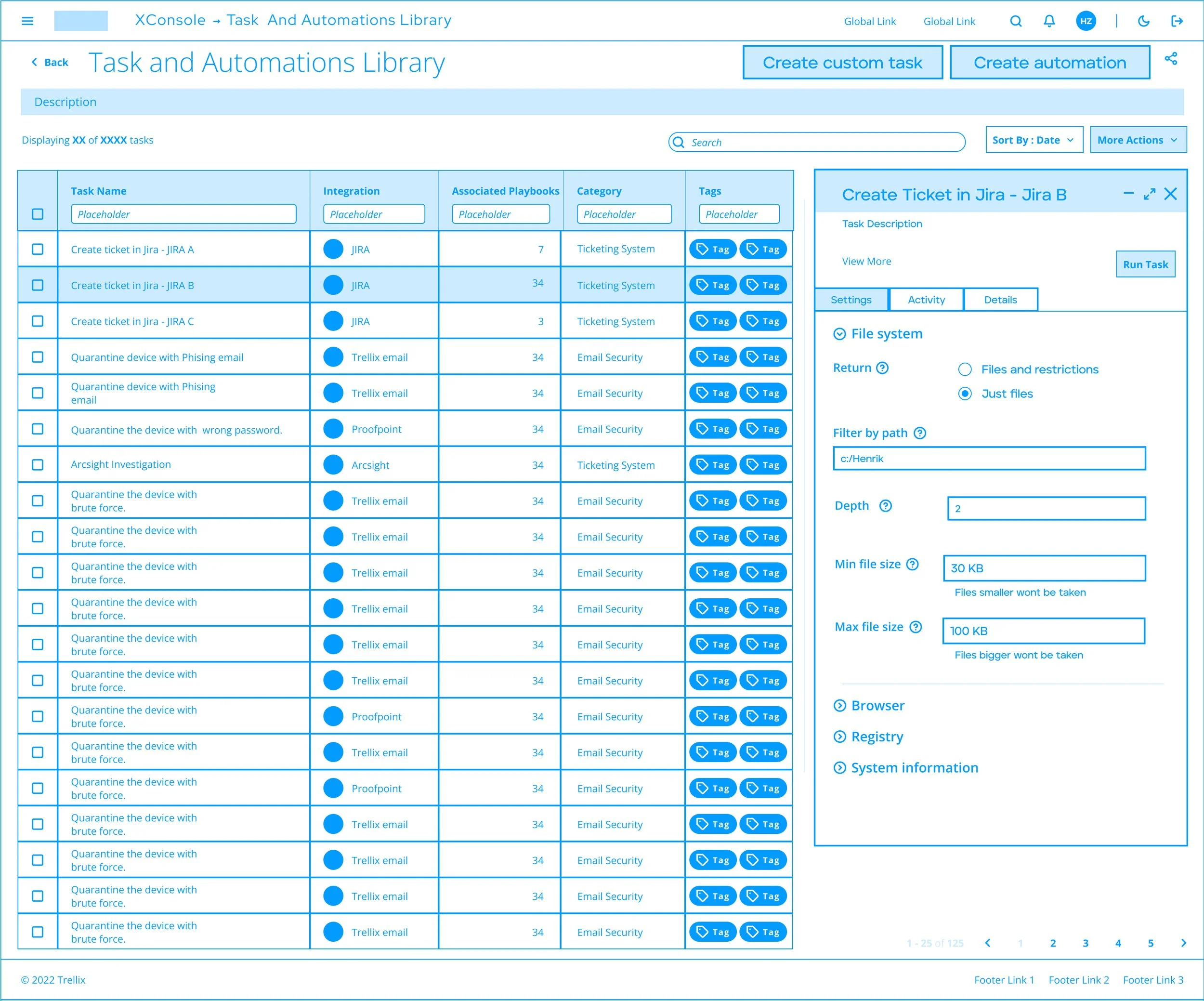Expand the Browser section
Image resolution: width=1204 pixels, height=1001 pixels.
(839, 706)
